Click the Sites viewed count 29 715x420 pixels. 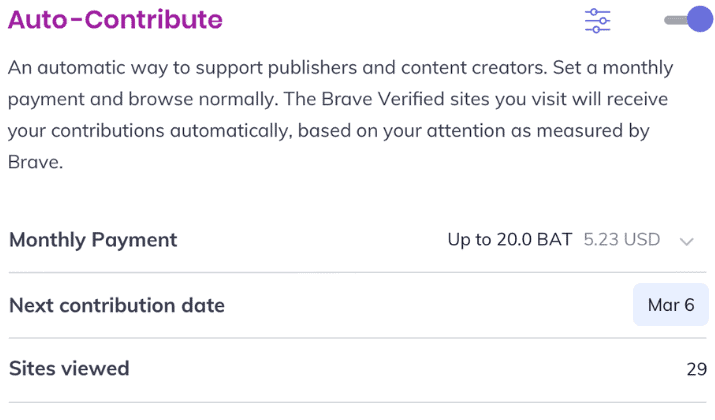pyautogui.click(x=697, y=369)
